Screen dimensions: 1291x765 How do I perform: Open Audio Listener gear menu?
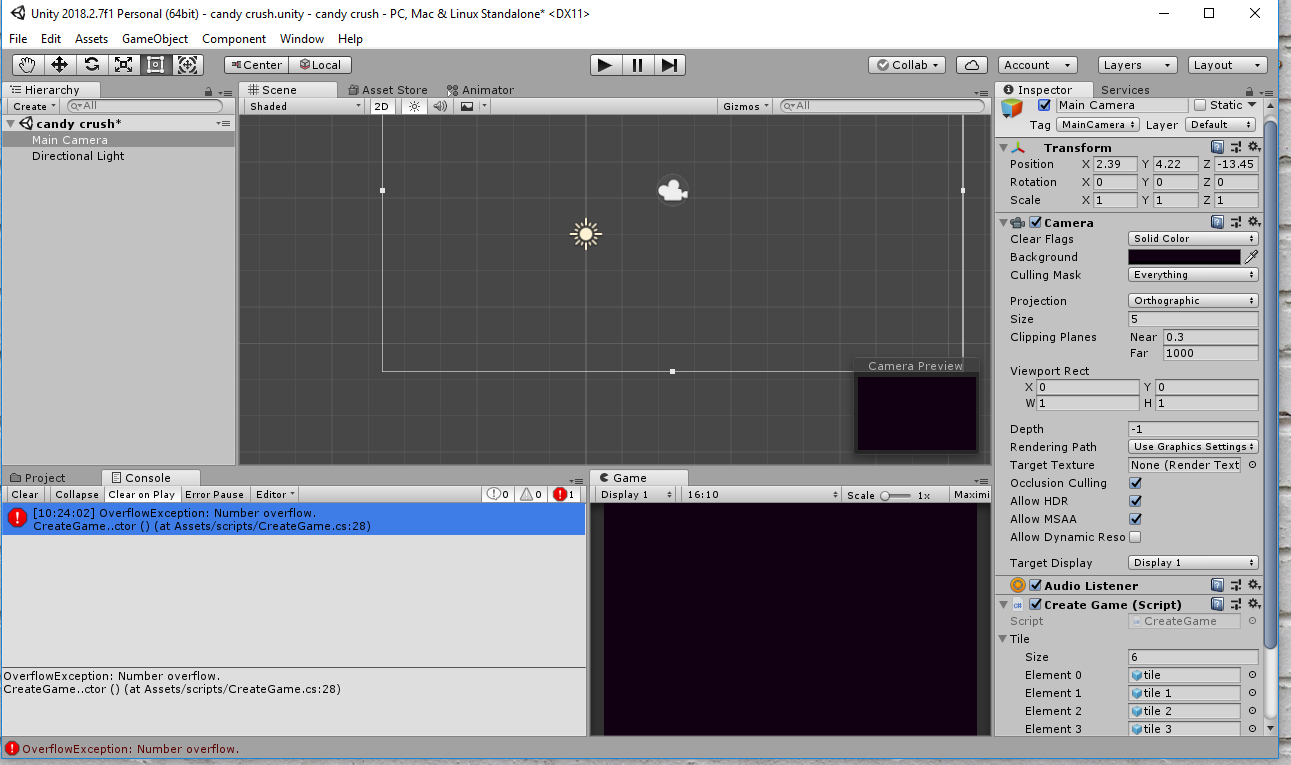pyautogui.click(x=1254, y=585)
